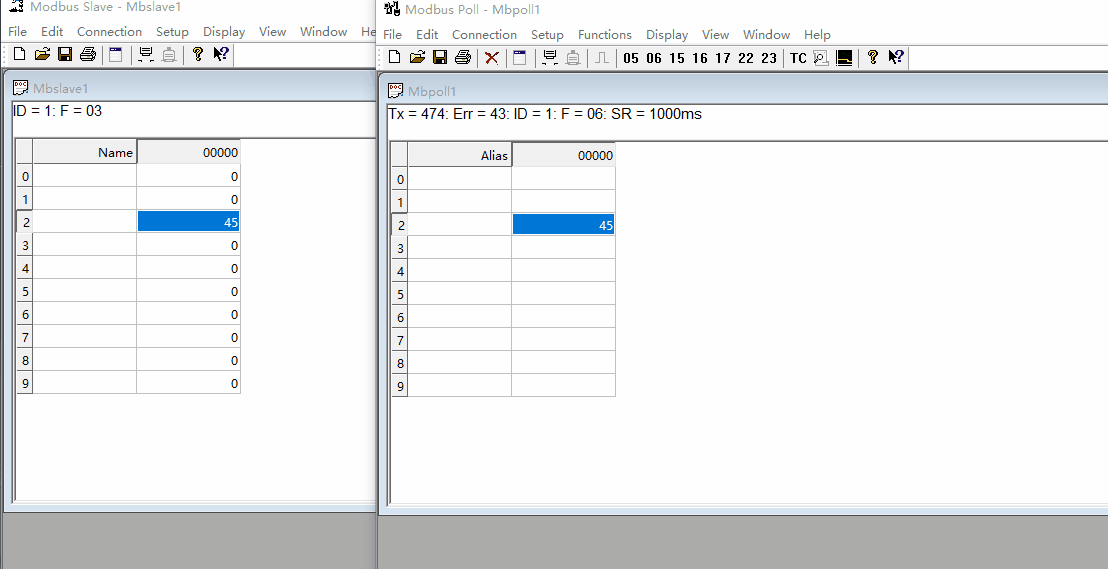Click the Connect icon in Modbus Slave toolbar

pyautogui.click(x=146, y=54)
